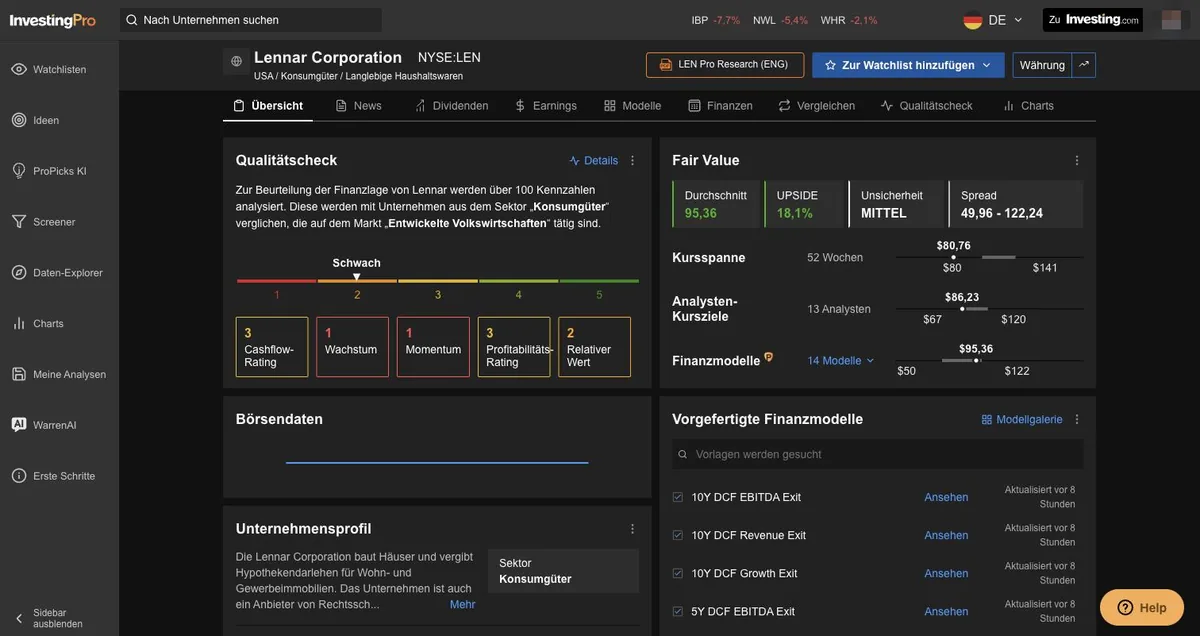
Task: Click the chart arrow icon next to Währung
Action: click(x=1084, y=65)
